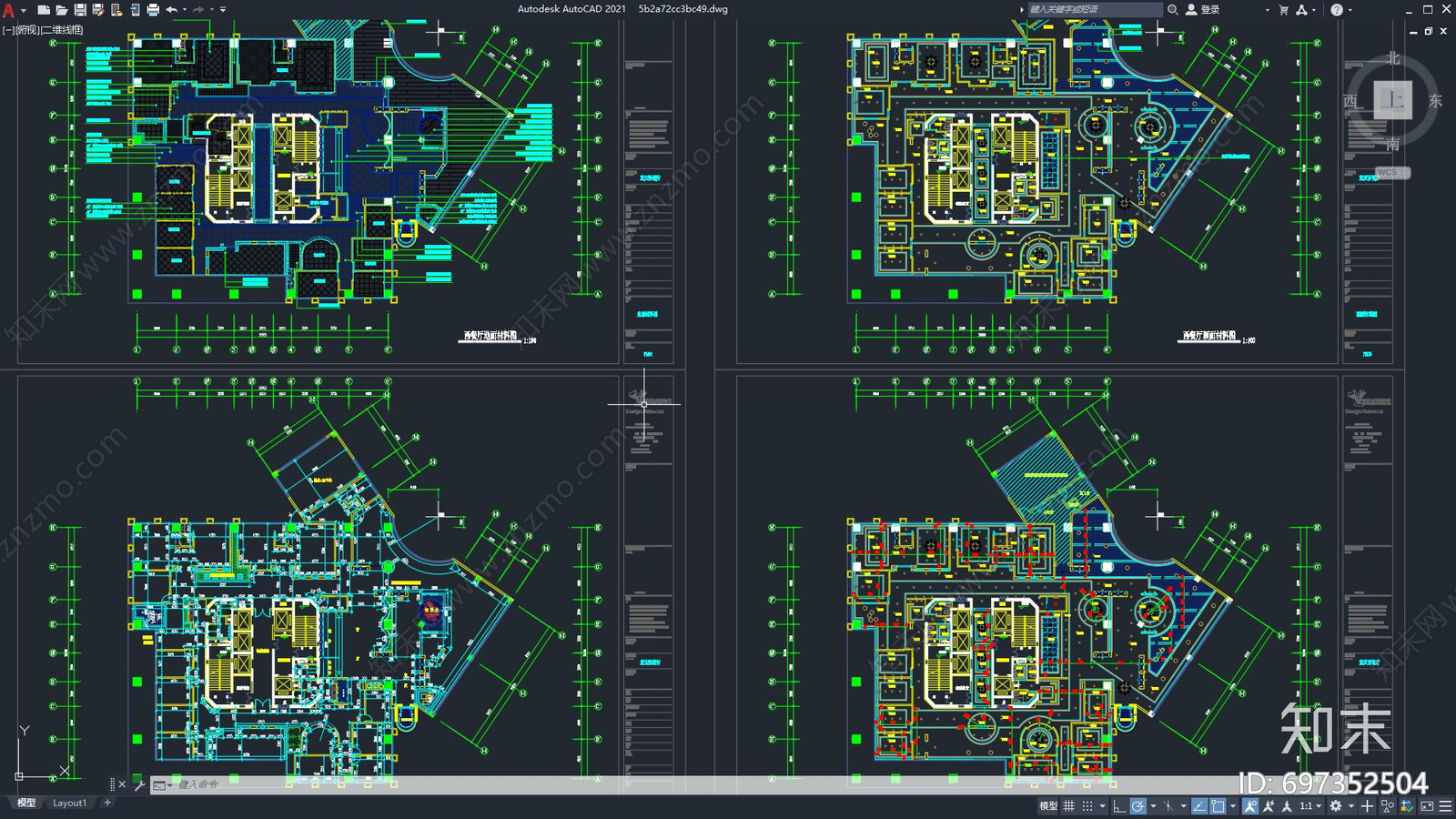Click the Plot printer icon
This screenshot has width=1456, height=819.
(153, 10)
